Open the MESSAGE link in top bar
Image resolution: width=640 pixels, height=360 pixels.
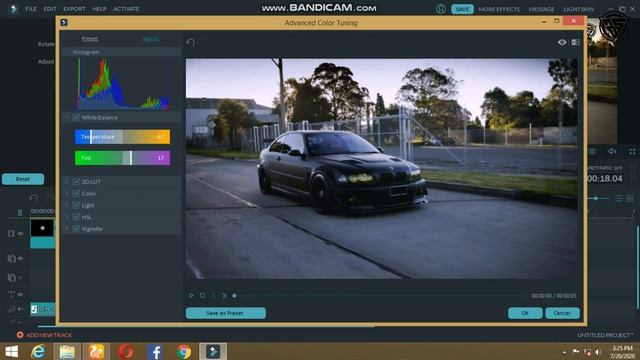click(x=542, y=9)
